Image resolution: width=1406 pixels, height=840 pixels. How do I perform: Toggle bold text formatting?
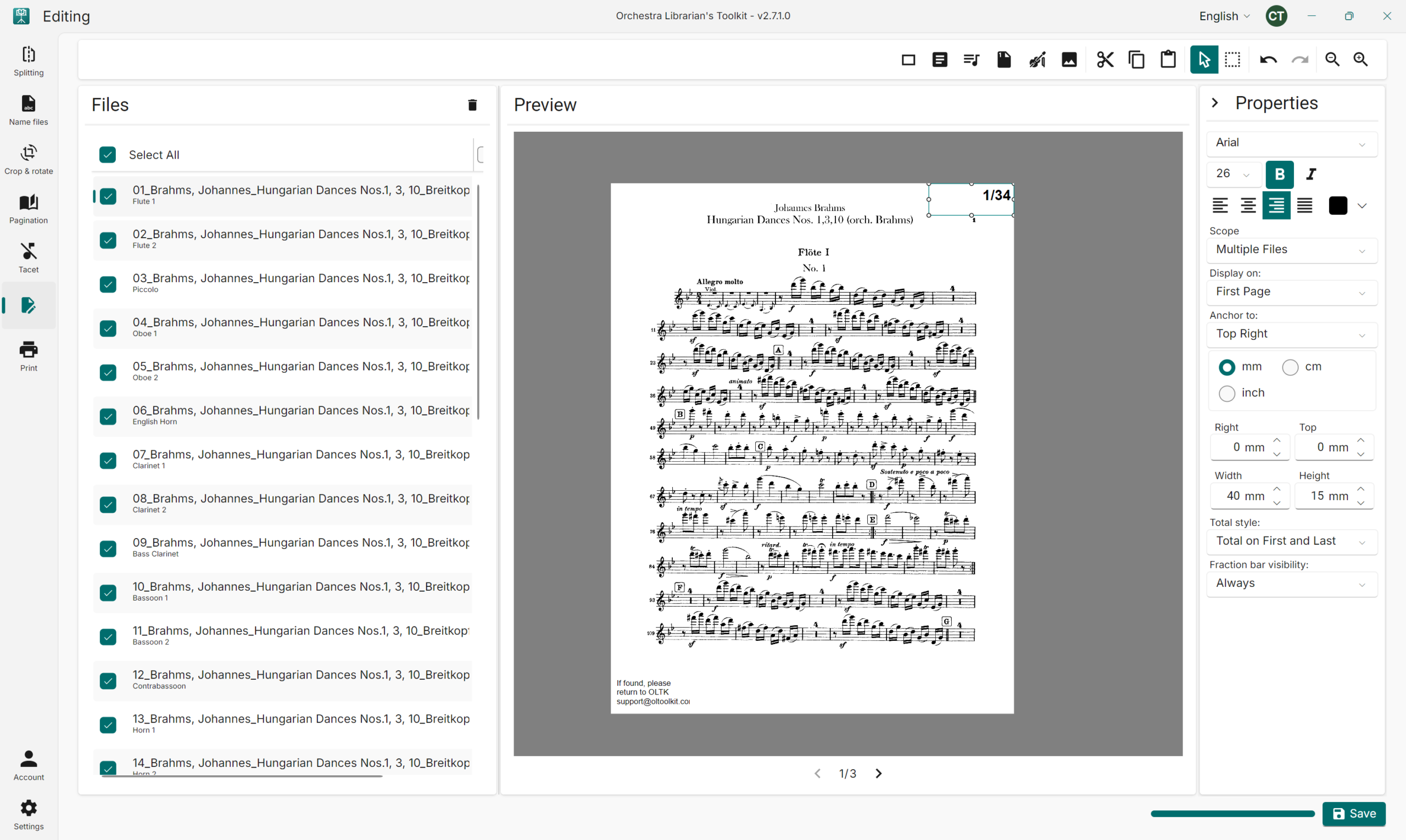[1280, 175]
